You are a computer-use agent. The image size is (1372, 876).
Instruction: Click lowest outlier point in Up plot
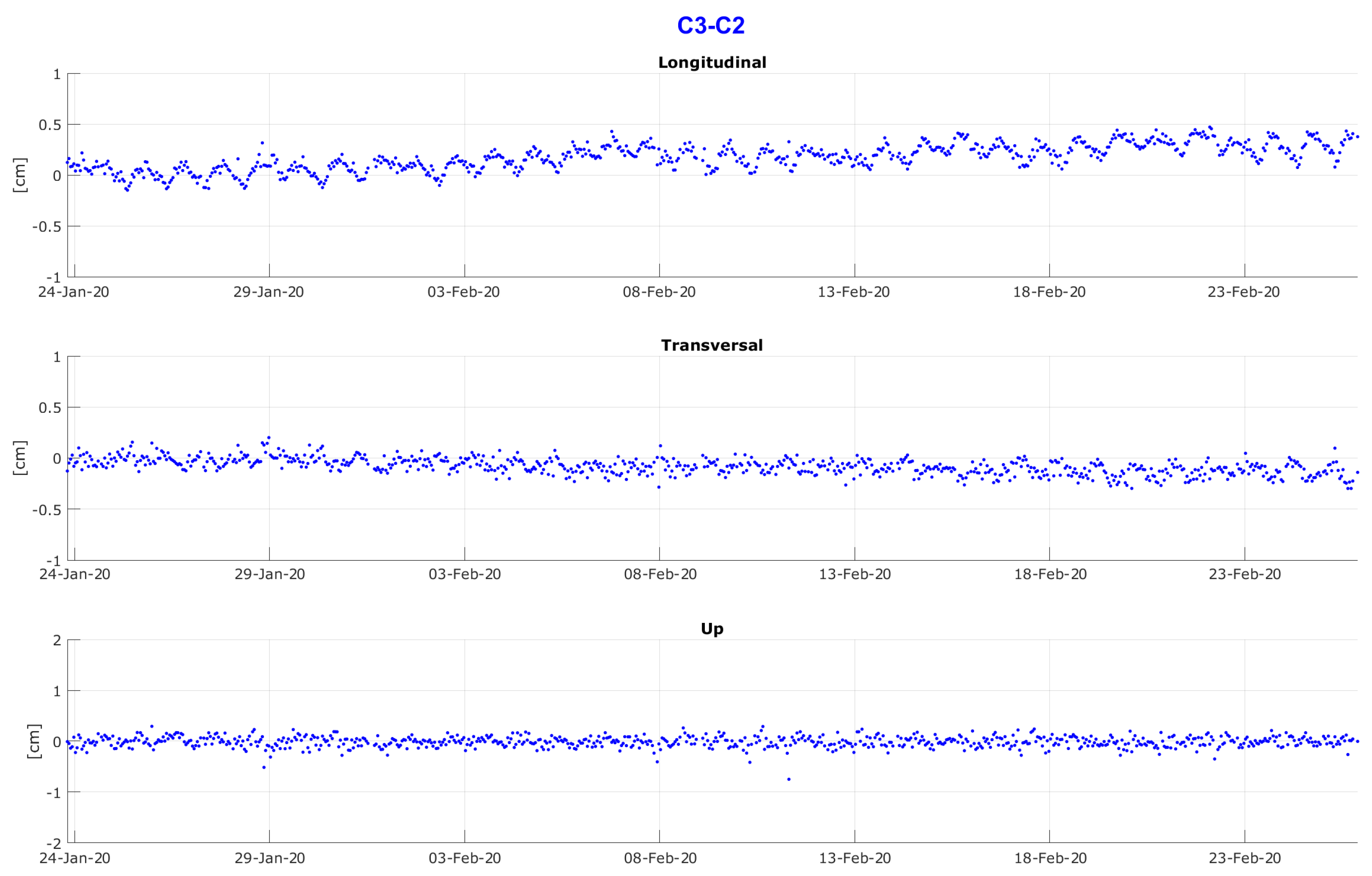coord(789,779)
